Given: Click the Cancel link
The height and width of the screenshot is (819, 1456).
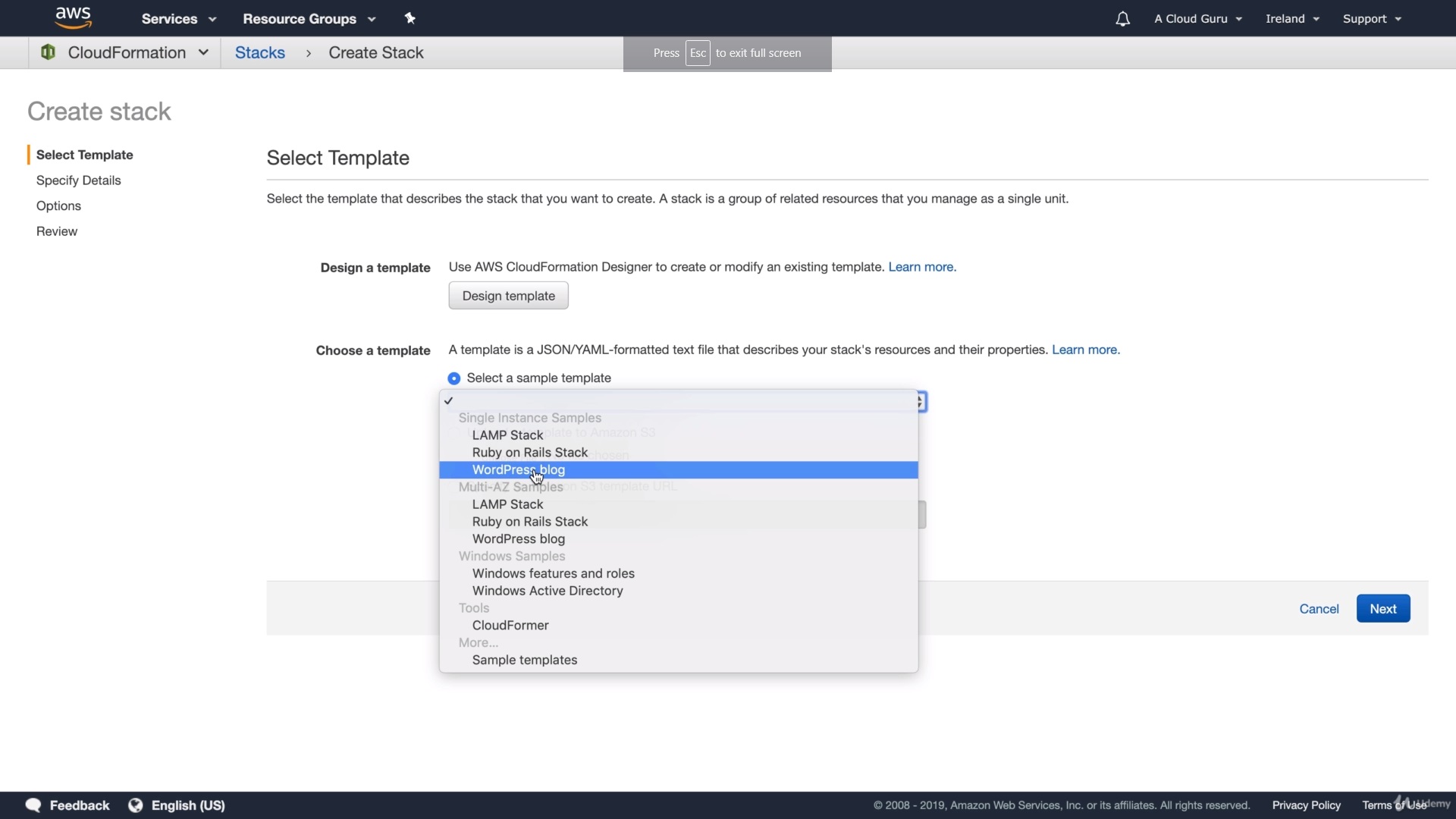Looking at the screenshot, I should pyautogui.click(x=1319, y=609).
